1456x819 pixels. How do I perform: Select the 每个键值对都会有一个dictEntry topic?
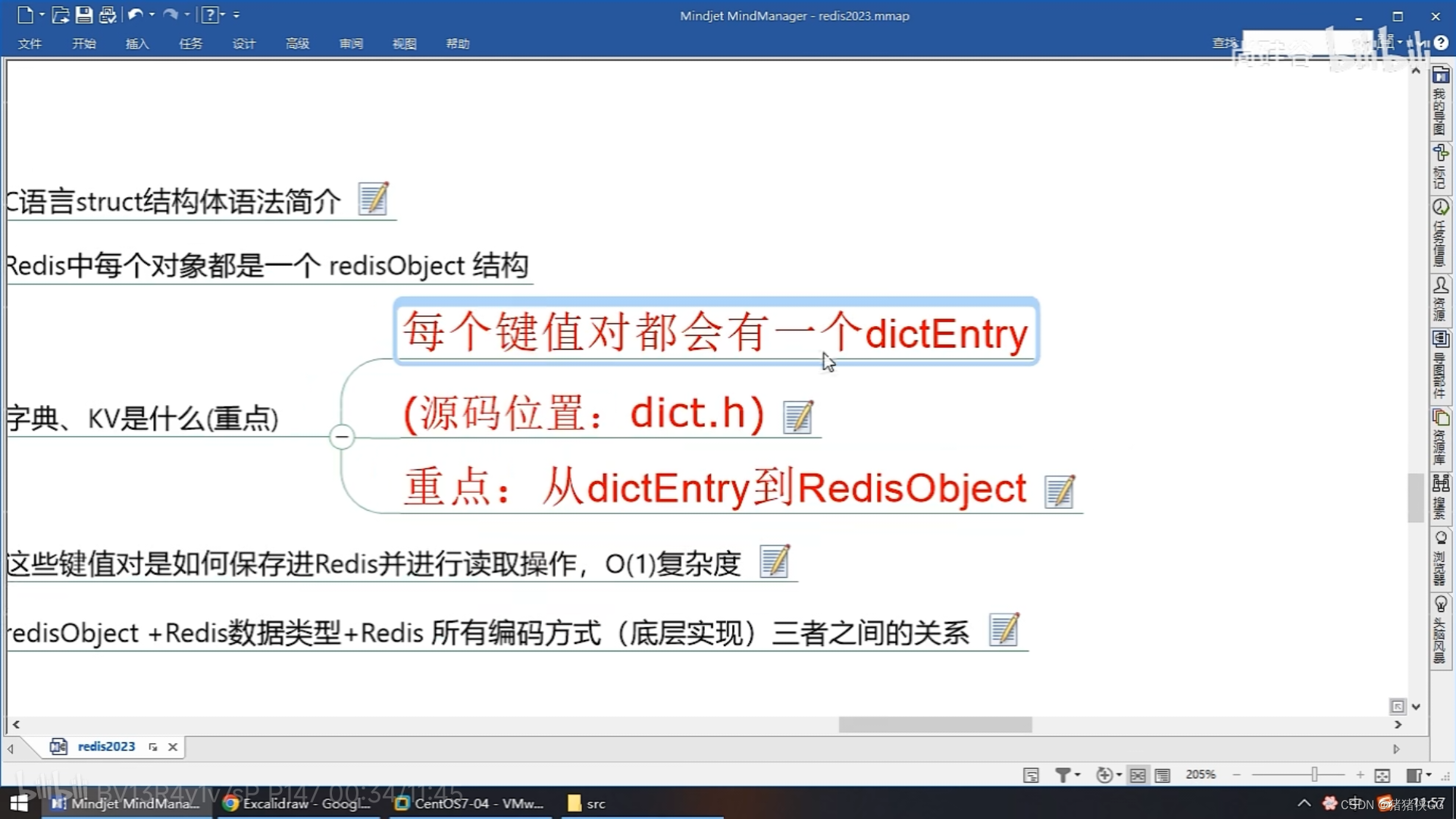click(x=715, y=332)
